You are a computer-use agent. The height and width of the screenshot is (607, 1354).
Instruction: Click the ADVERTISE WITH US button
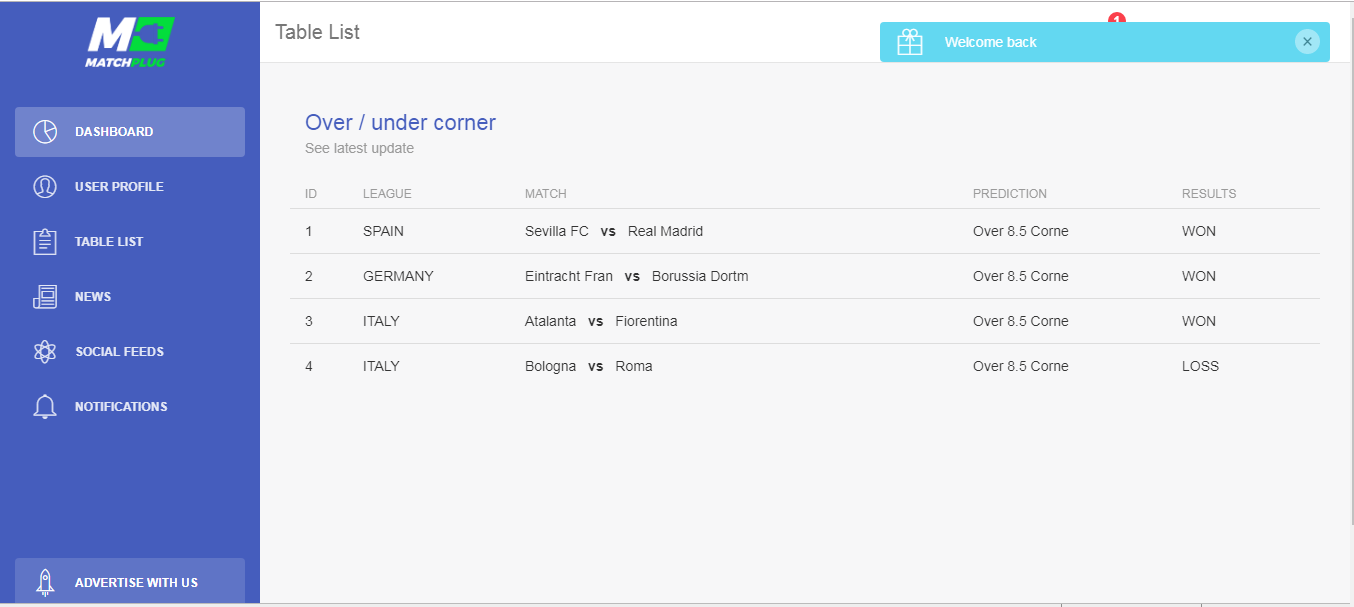coord(130,582)
